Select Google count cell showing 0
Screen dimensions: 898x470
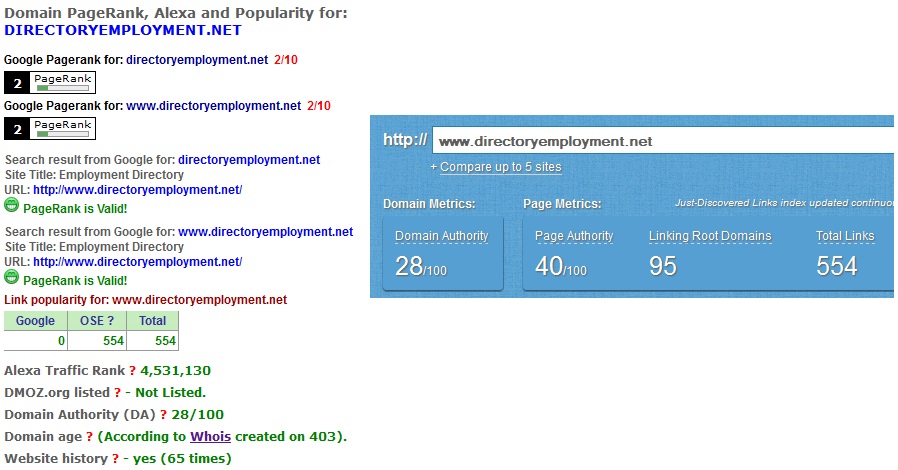pos(36,341)
